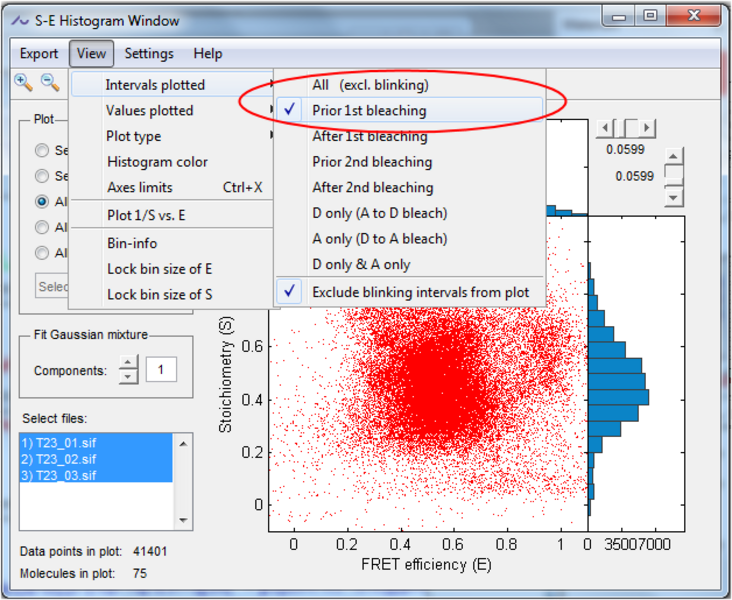The height and width of the screenshot is (600, 732).
Task: Click the zoom in magnifier icon
Action: pyautogui.click(x=23, y=83)
